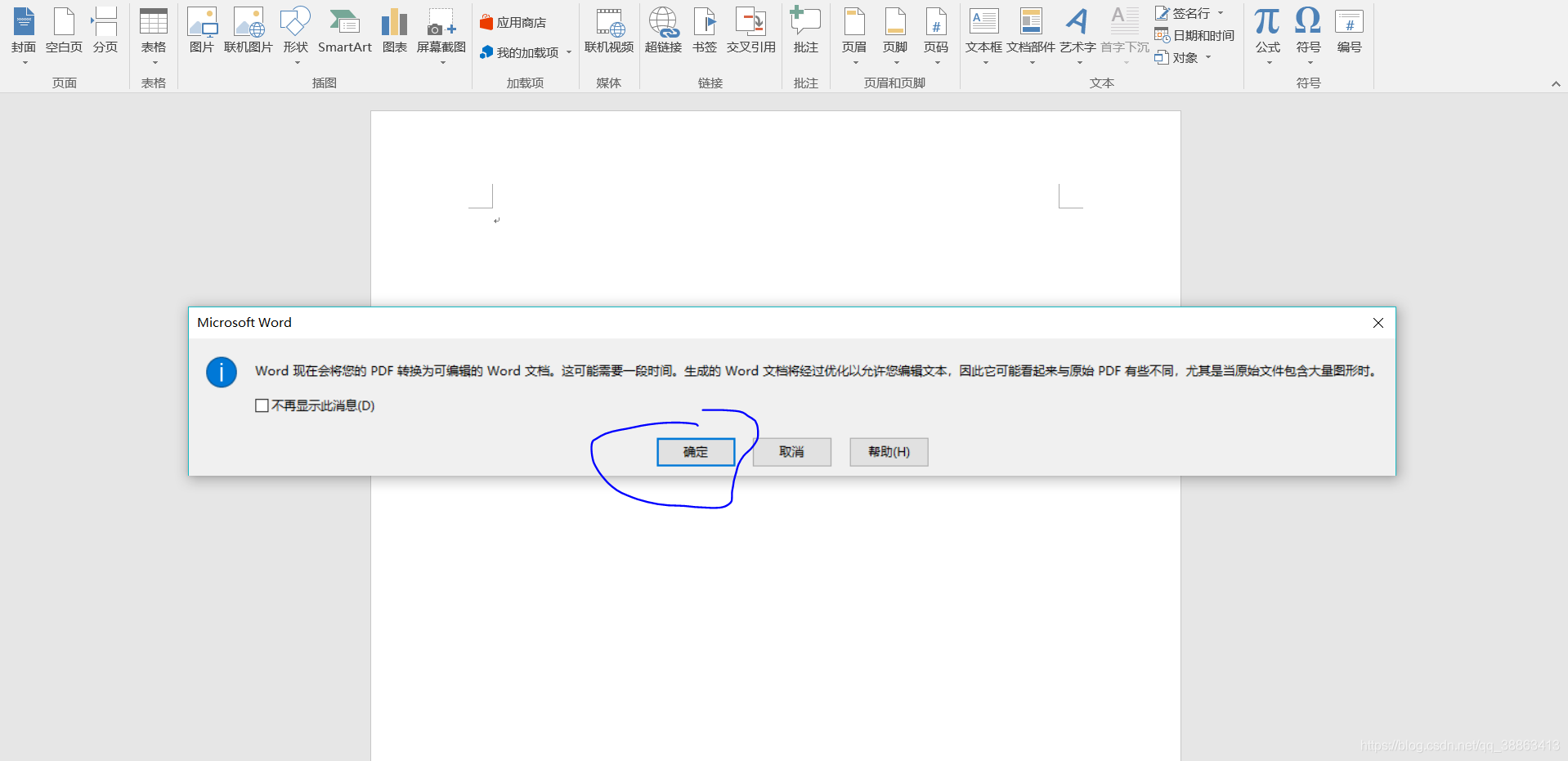Viewport: 1568px width, 761px height.
Task: Insert Date and Time (日期和时间)
Action: (1194, 35)
